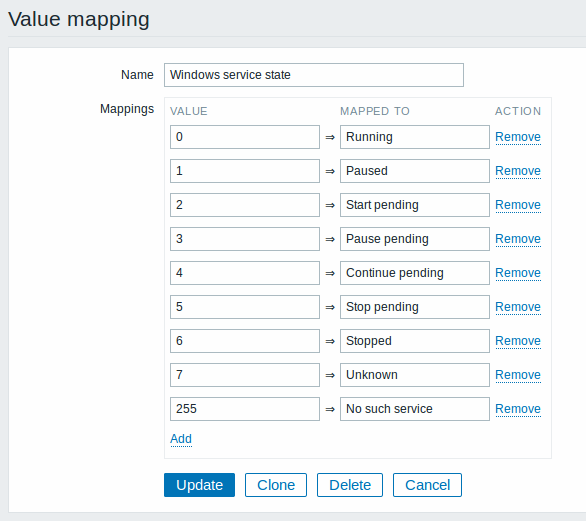586x521 pixels.
Task: Edit the Running mapped-to field
Action: coord(415,137)
